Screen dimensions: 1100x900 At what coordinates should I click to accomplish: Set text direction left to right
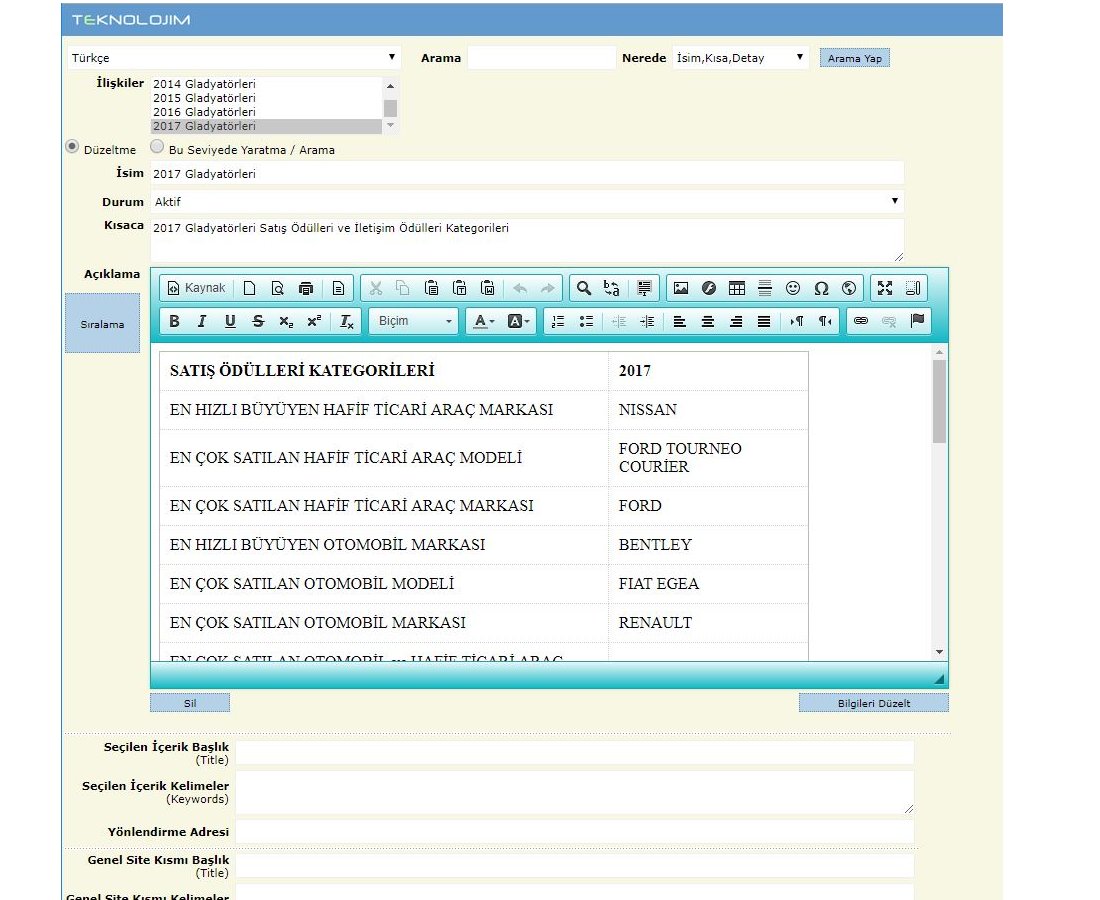click(796, 321)
